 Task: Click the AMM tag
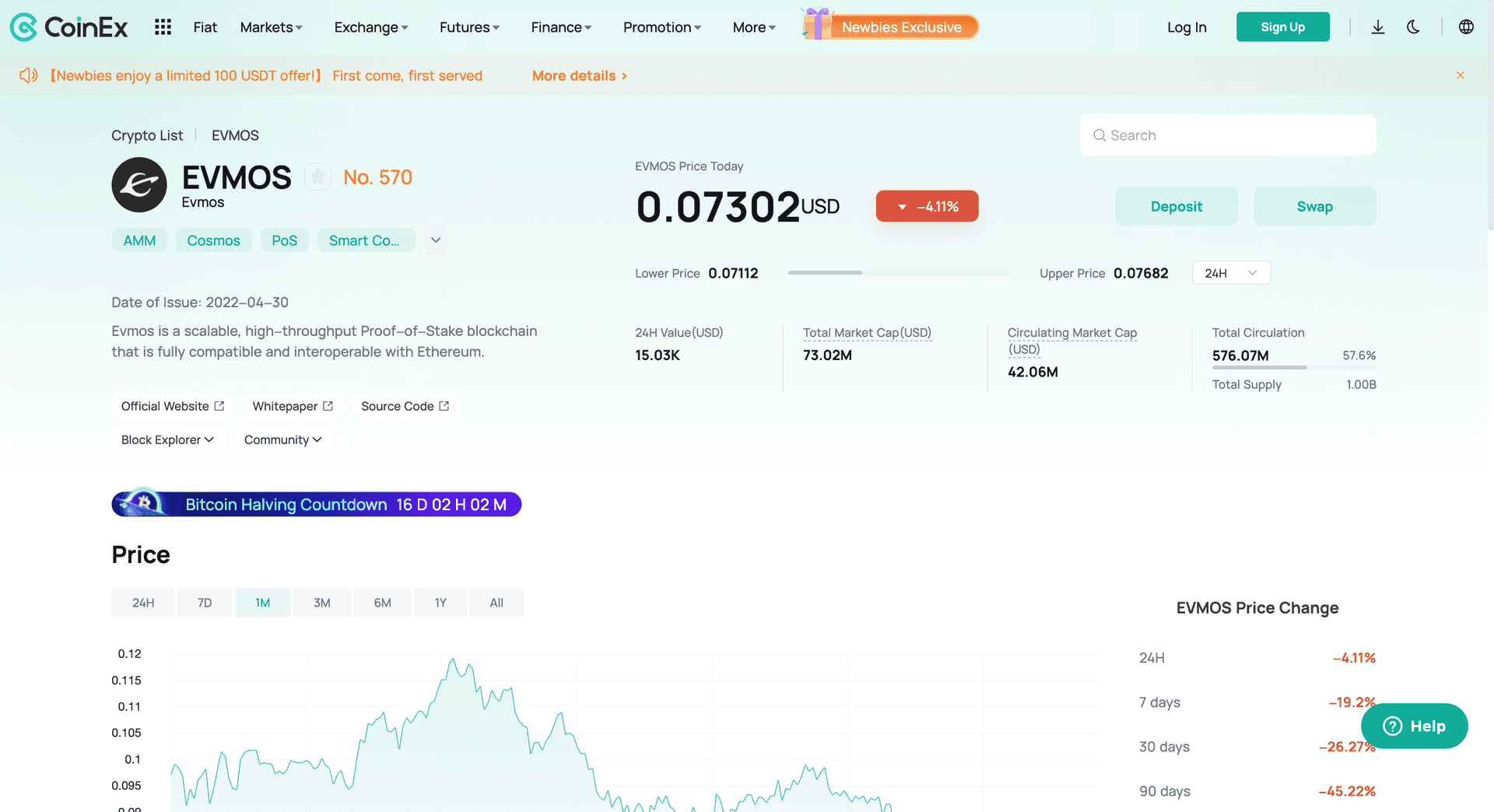[139, 240]
